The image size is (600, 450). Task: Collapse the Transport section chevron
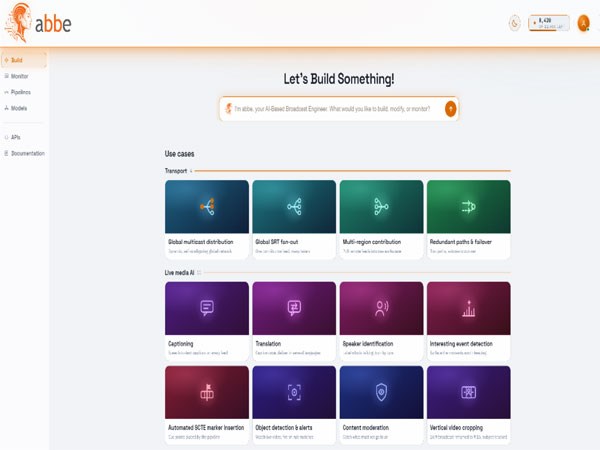[x=191, y=171]
